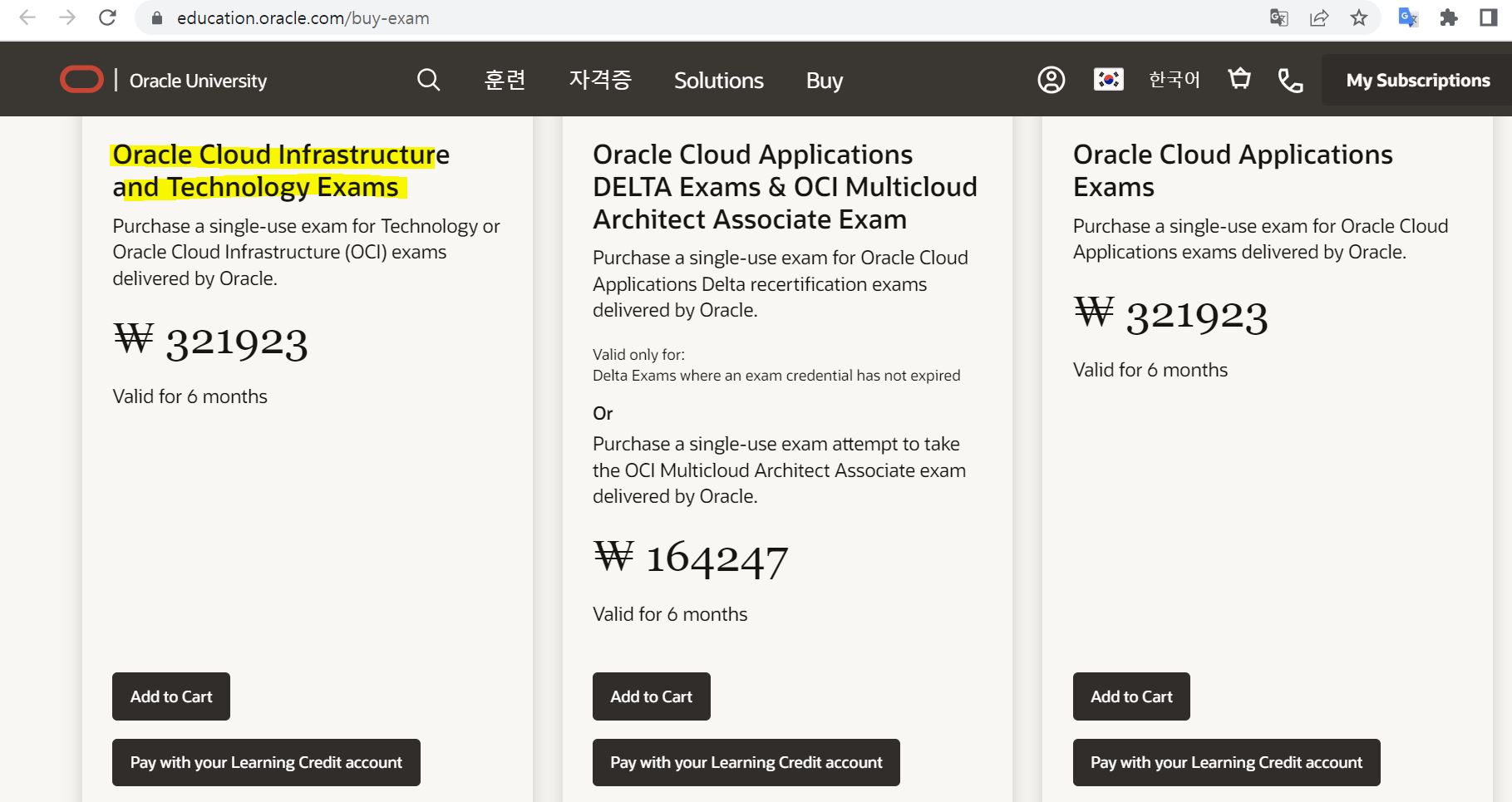Click the Oracle Cloud Applications Exams heading

[1233, 170]
